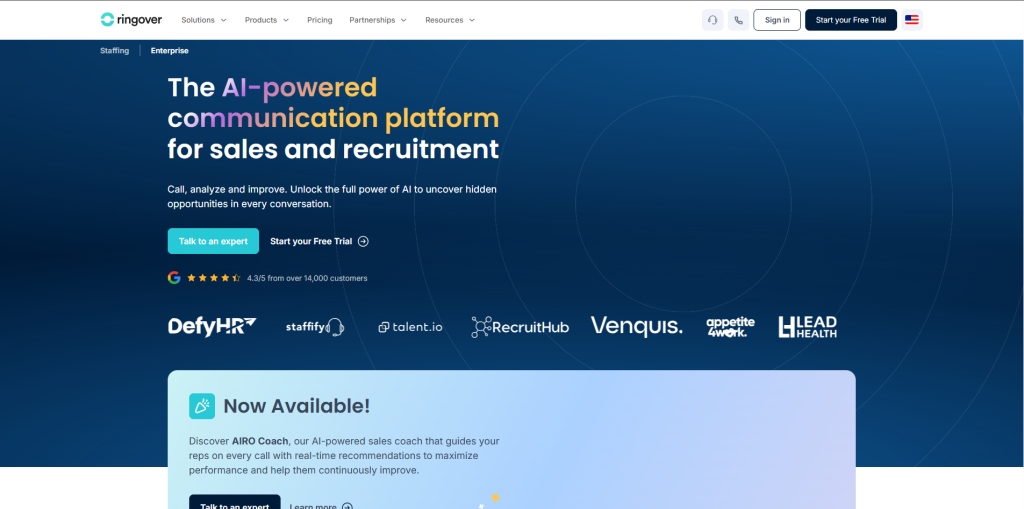Viewport: 1024px width, 509px height.
Task: Click the AI-powered communication platform headline
Action: [333, 118]
